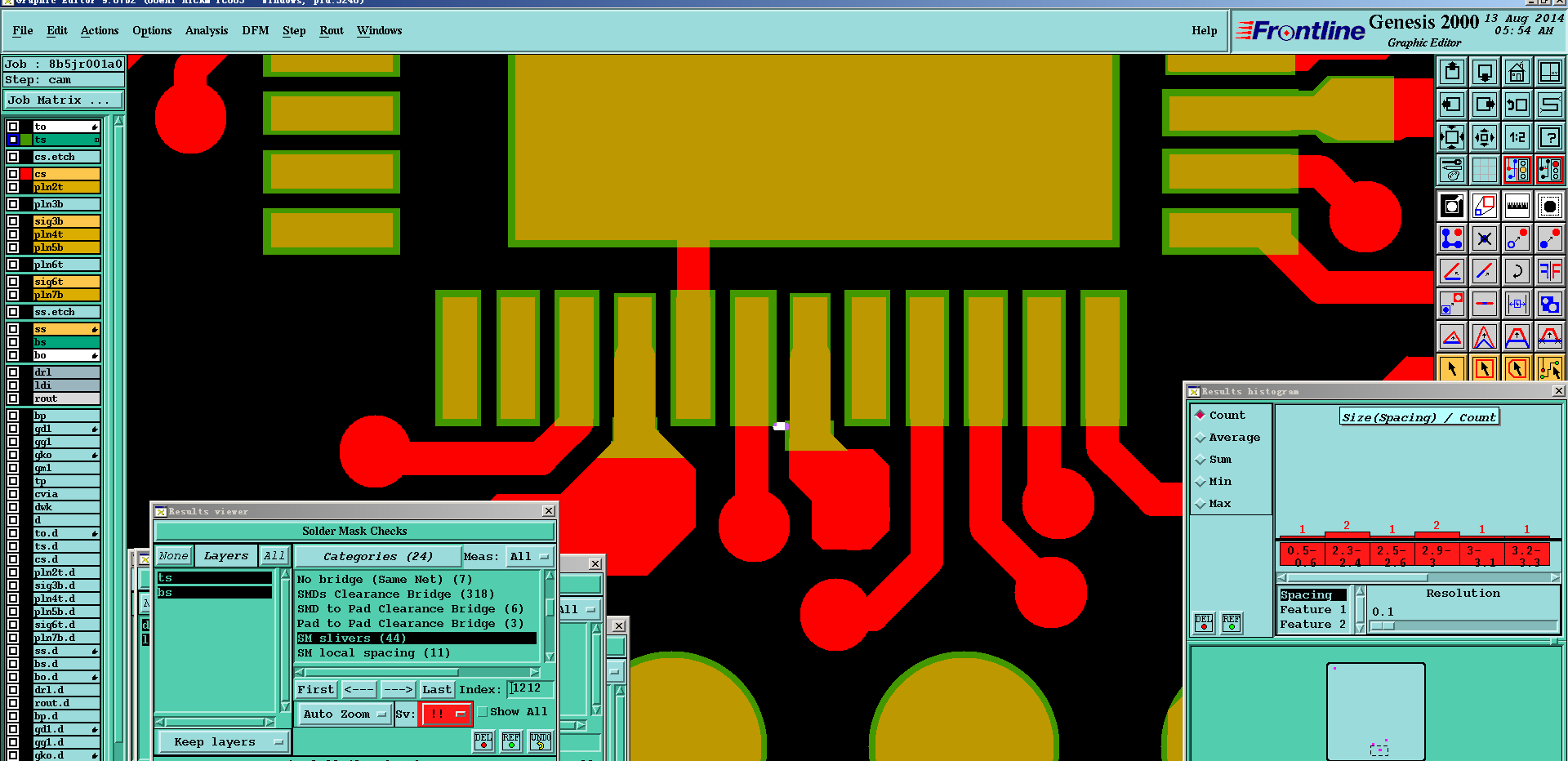Select the Average radio button
Image resolution: width=1568 pixels, height=761 pixels.
(1200, 438)
